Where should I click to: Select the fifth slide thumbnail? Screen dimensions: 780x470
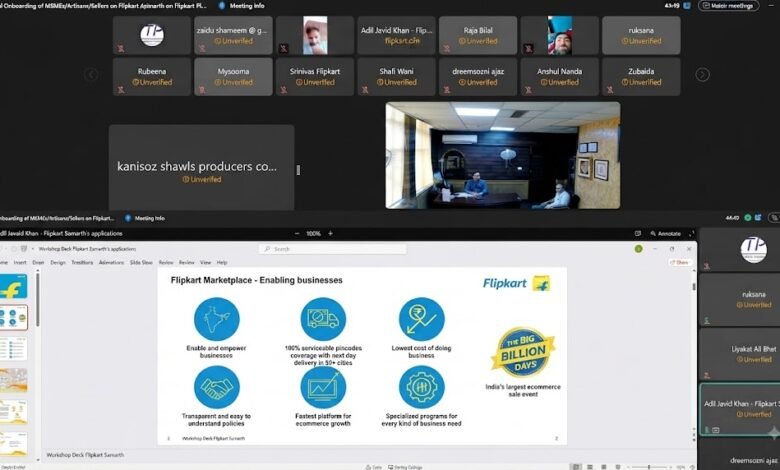click(x=13, y=412)
